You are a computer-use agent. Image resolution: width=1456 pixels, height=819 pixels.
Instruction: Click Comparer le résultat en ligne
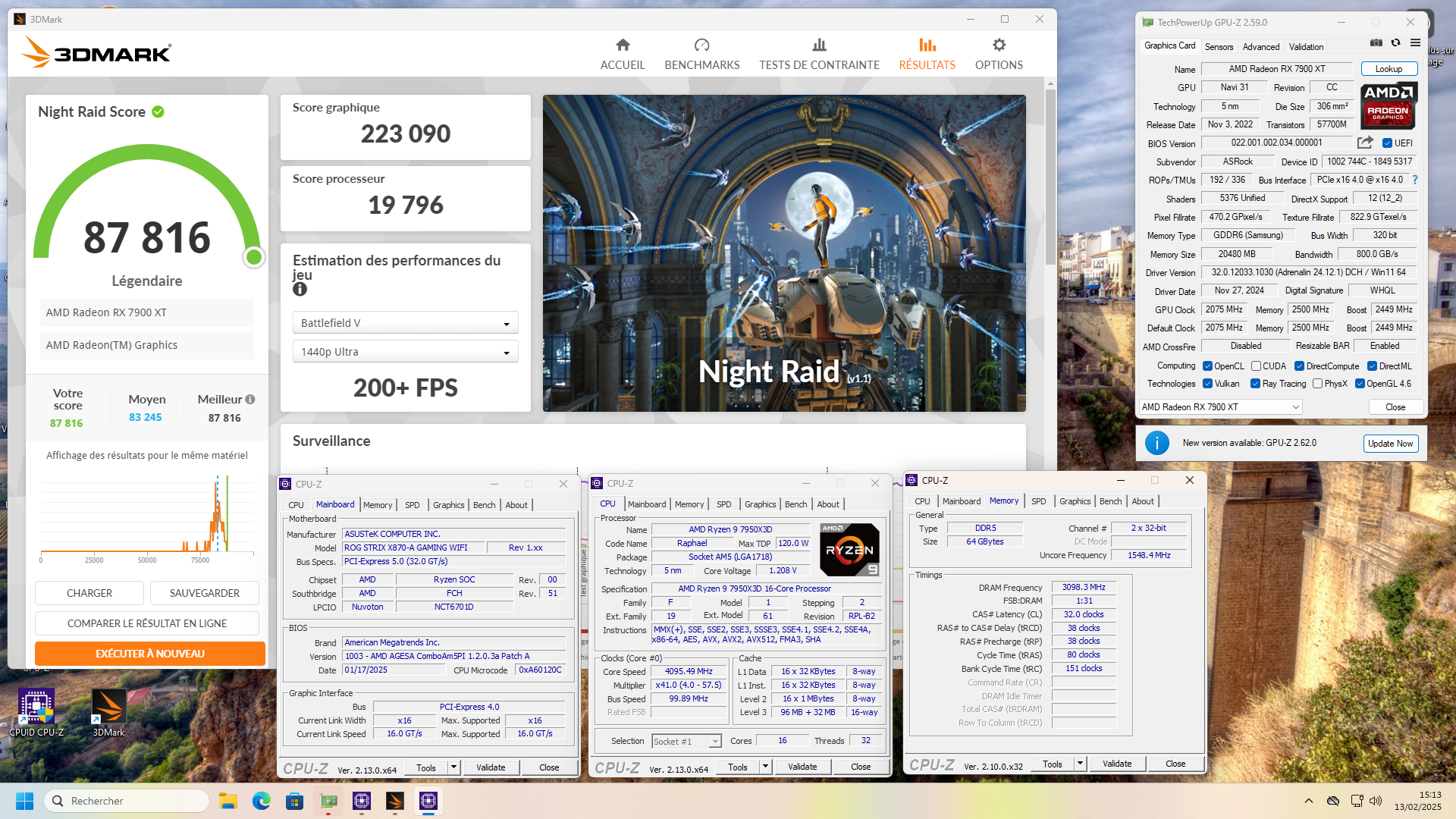[x=147, y=623]
